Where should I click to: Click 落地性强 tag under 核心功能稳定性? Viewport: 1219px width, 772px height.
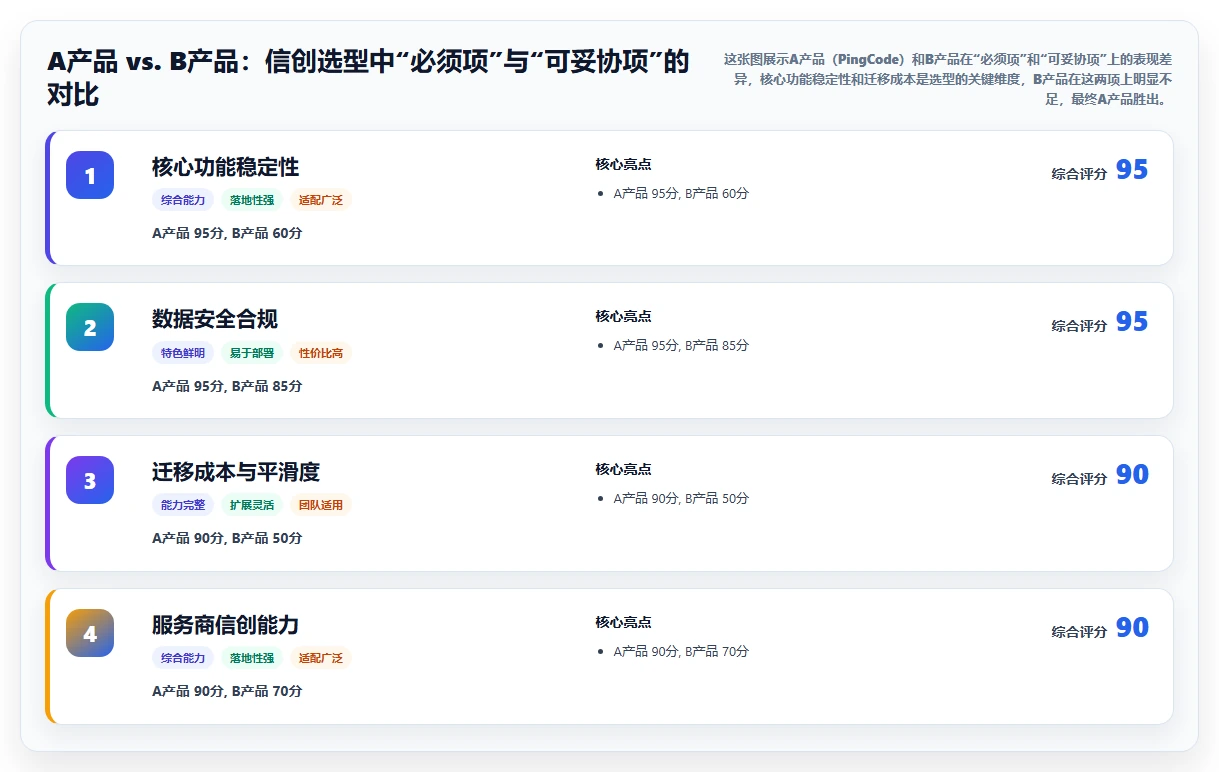click(x=252, y=200)
